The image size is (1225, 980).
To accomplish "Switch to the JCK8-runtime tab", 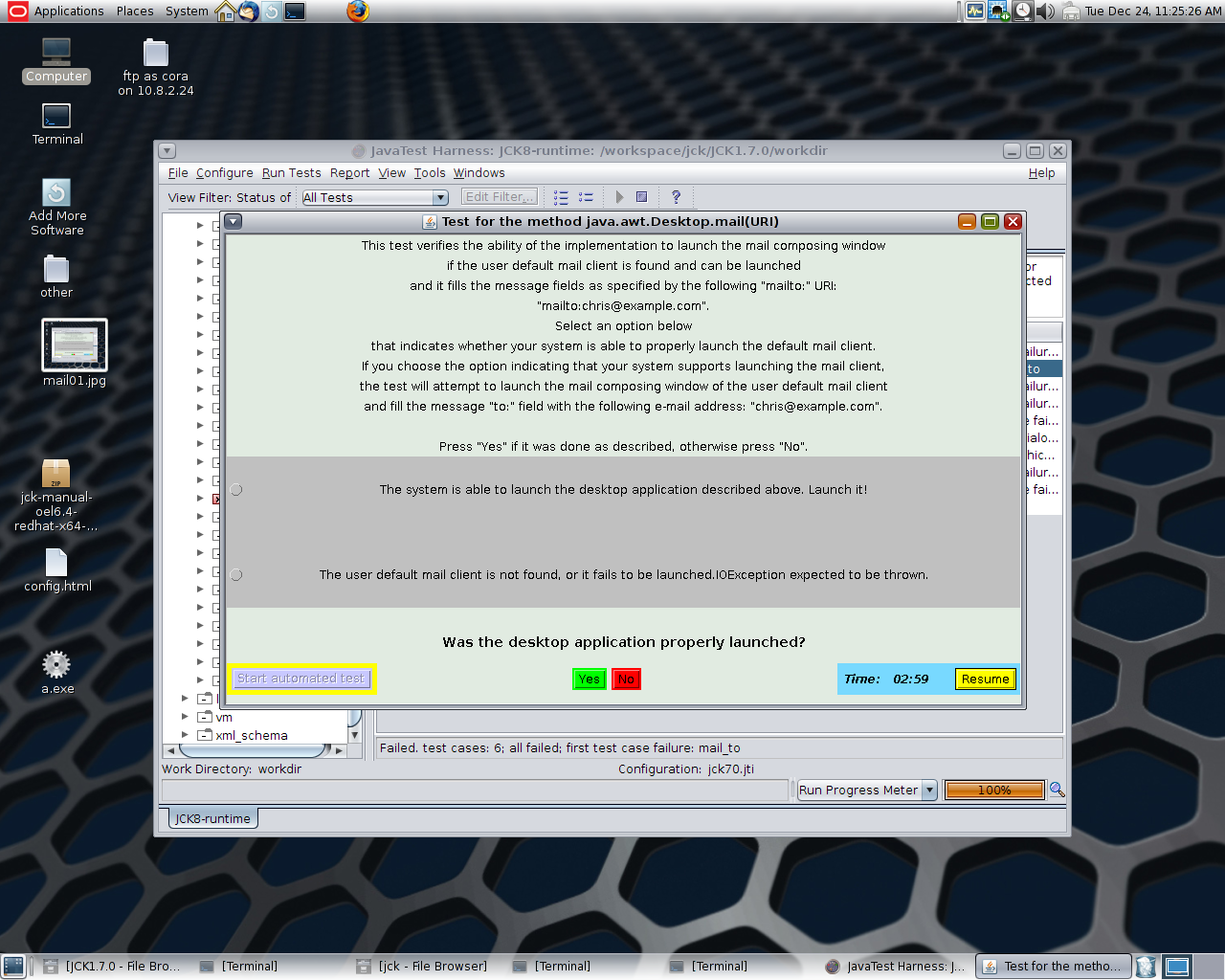I will pyautogui.click(x=212, y=818).
